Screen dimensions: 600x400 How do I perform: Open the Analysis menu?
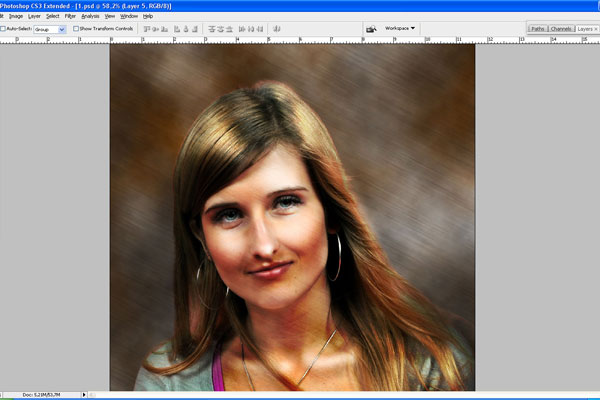tap(90, 16)
